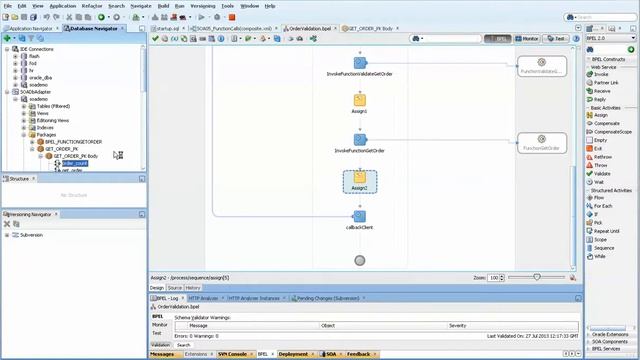Click the FunctionGetOrder partner link
The height and width of the screenshot is (360, 640).
[542, 143]
